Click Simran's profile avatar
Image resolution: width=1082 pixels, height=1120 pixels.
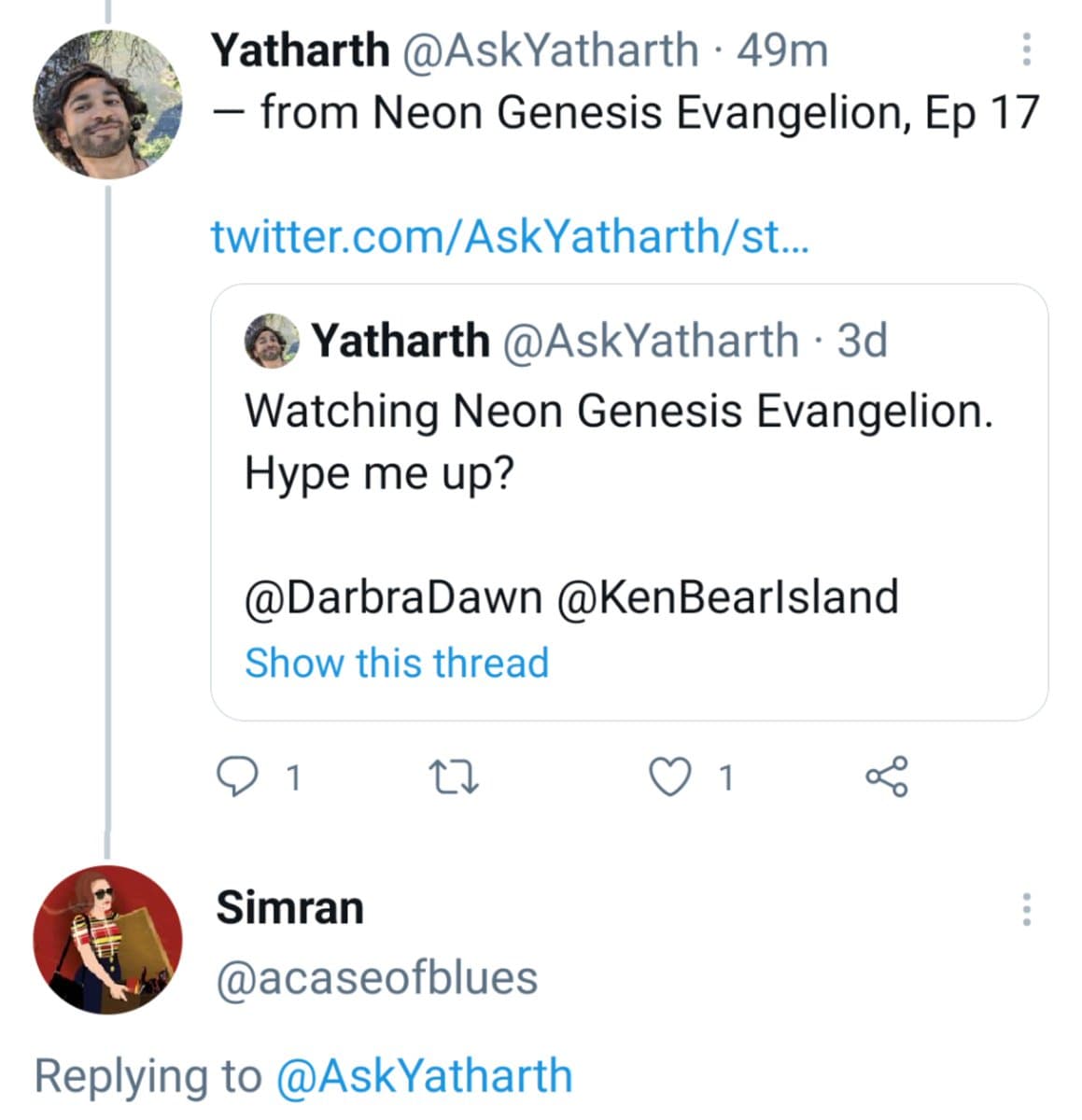click(x=109, y=938)
